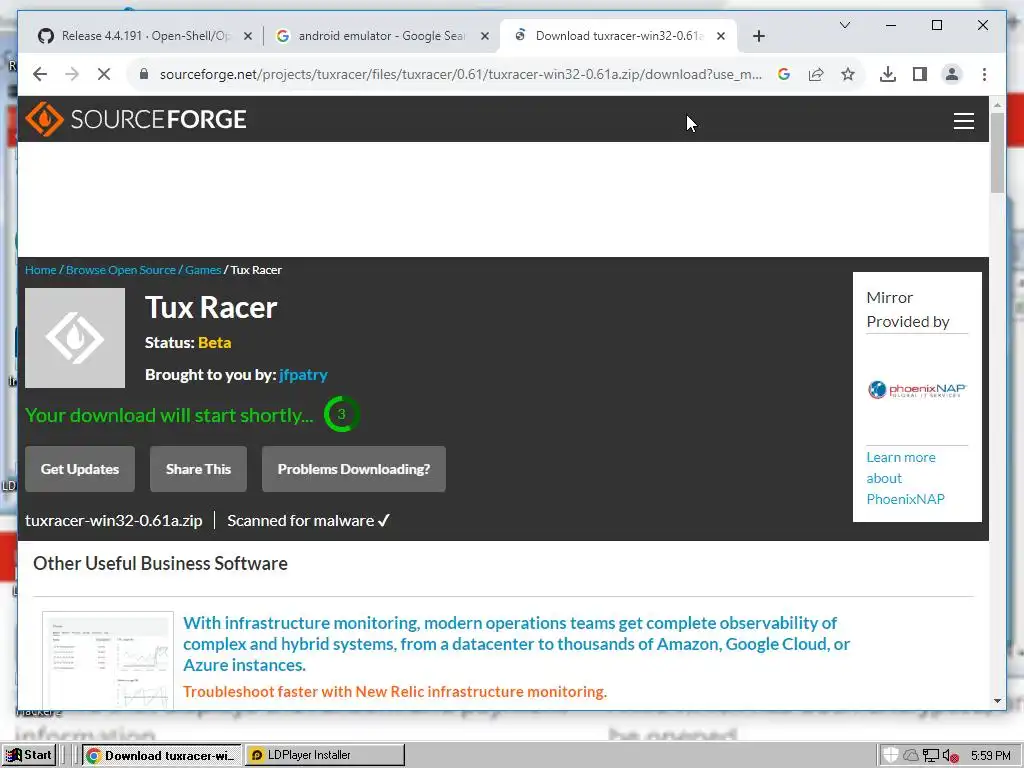Click the network tray icon
1024x768 pixels.
click(931, 756)
